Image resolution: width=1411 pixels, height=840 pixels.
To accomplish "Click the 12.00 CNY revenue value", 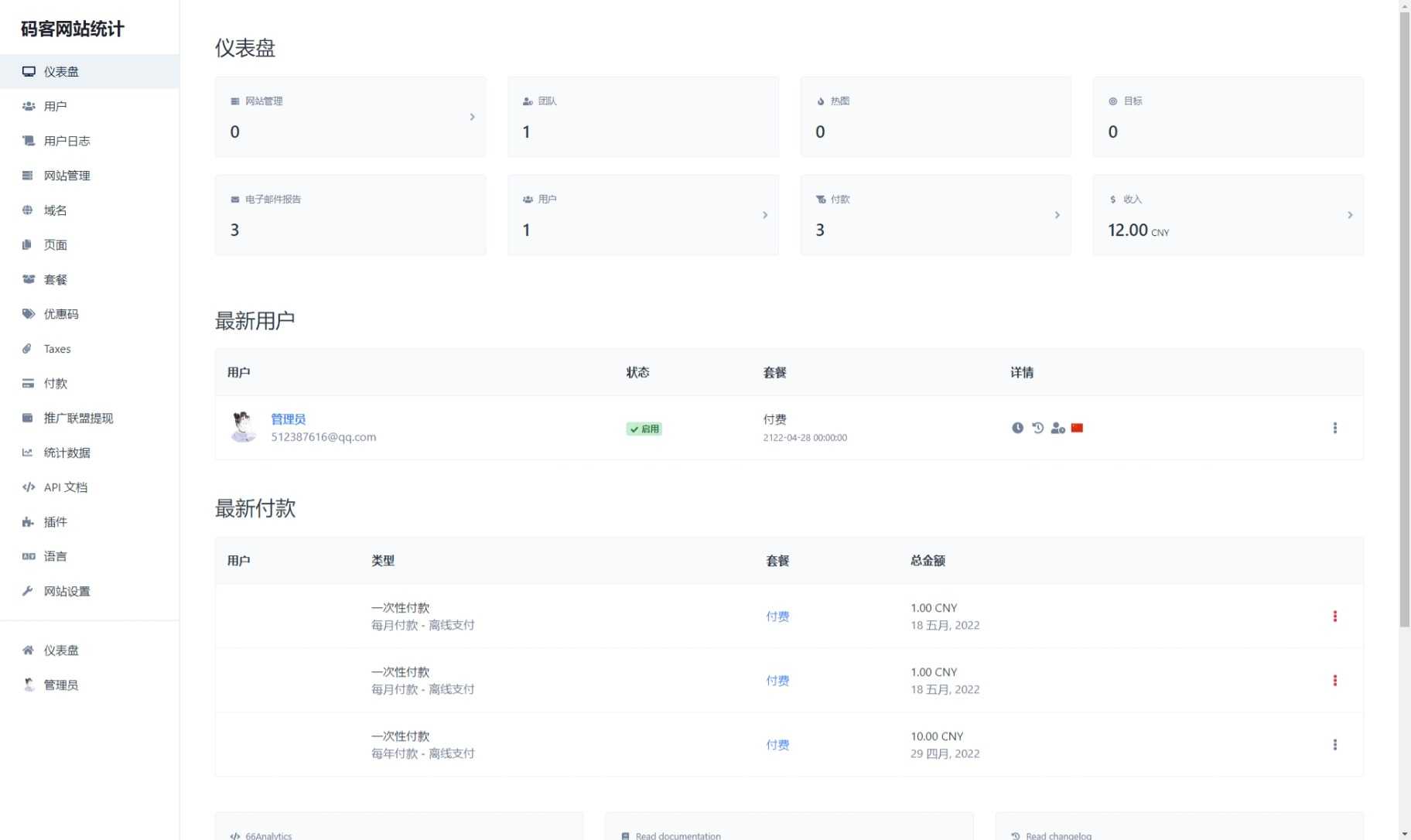I will click(1139, 230).
